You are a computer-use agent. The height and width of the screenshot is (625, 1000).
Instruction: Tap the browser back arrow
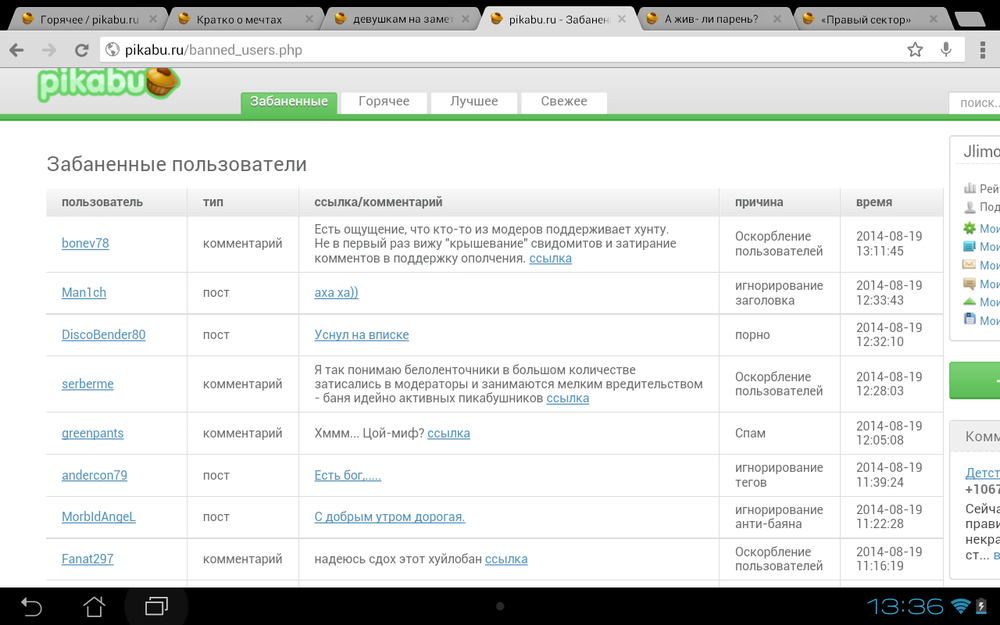[17, 50]
